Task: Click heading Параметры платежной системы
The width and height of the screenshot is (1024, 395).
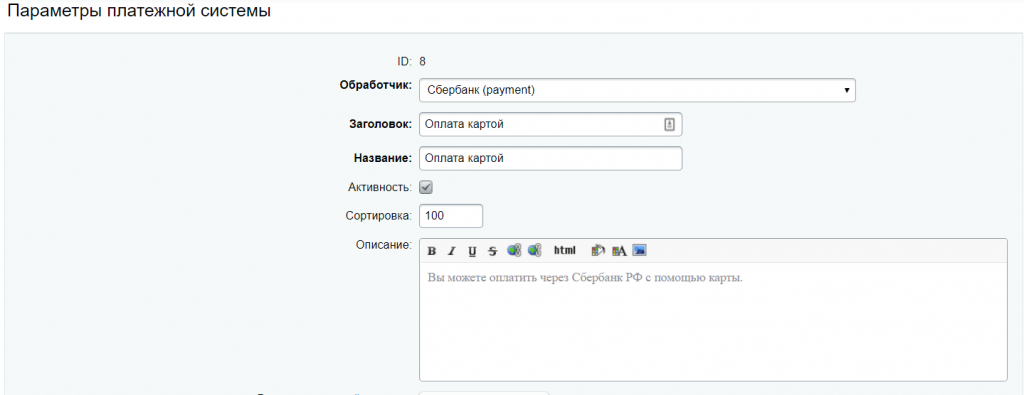Action: click(138, 11)
